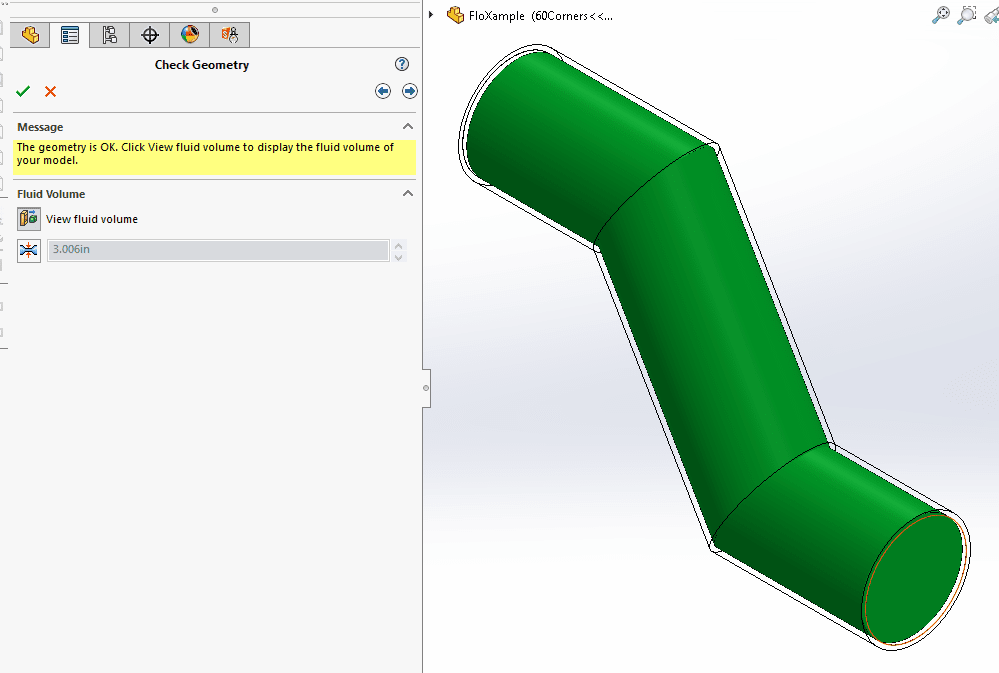Expand the FloXample flyout tree arrow

431,15
